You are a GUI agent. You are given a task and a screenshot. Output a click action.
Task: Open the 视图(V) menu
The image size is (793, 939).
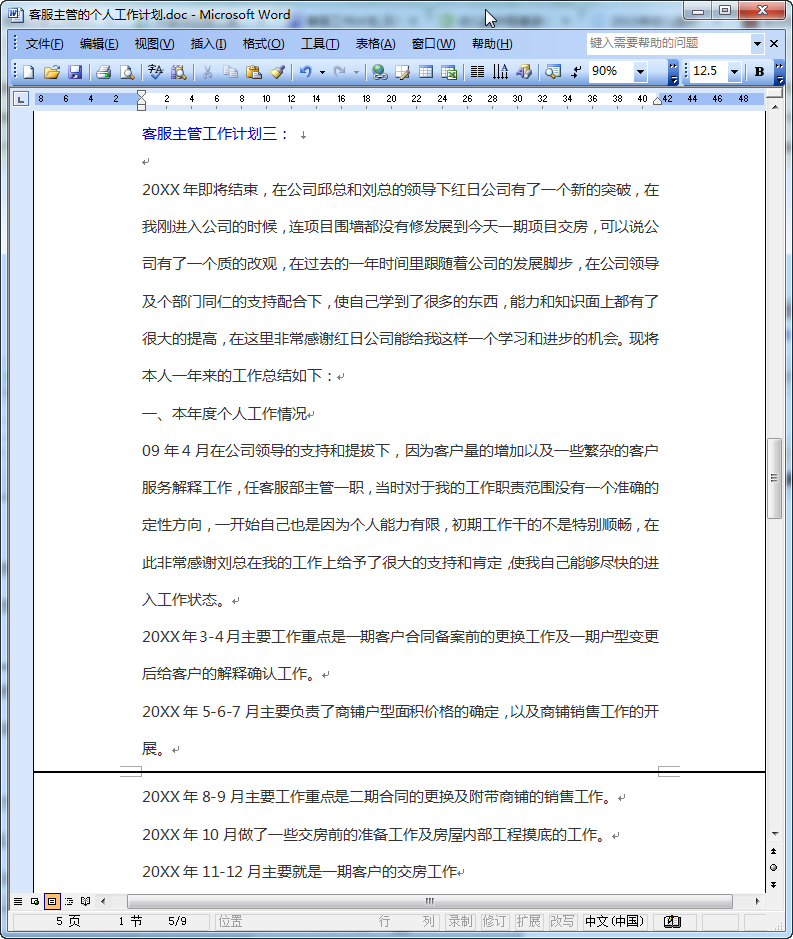coord(154,44)
